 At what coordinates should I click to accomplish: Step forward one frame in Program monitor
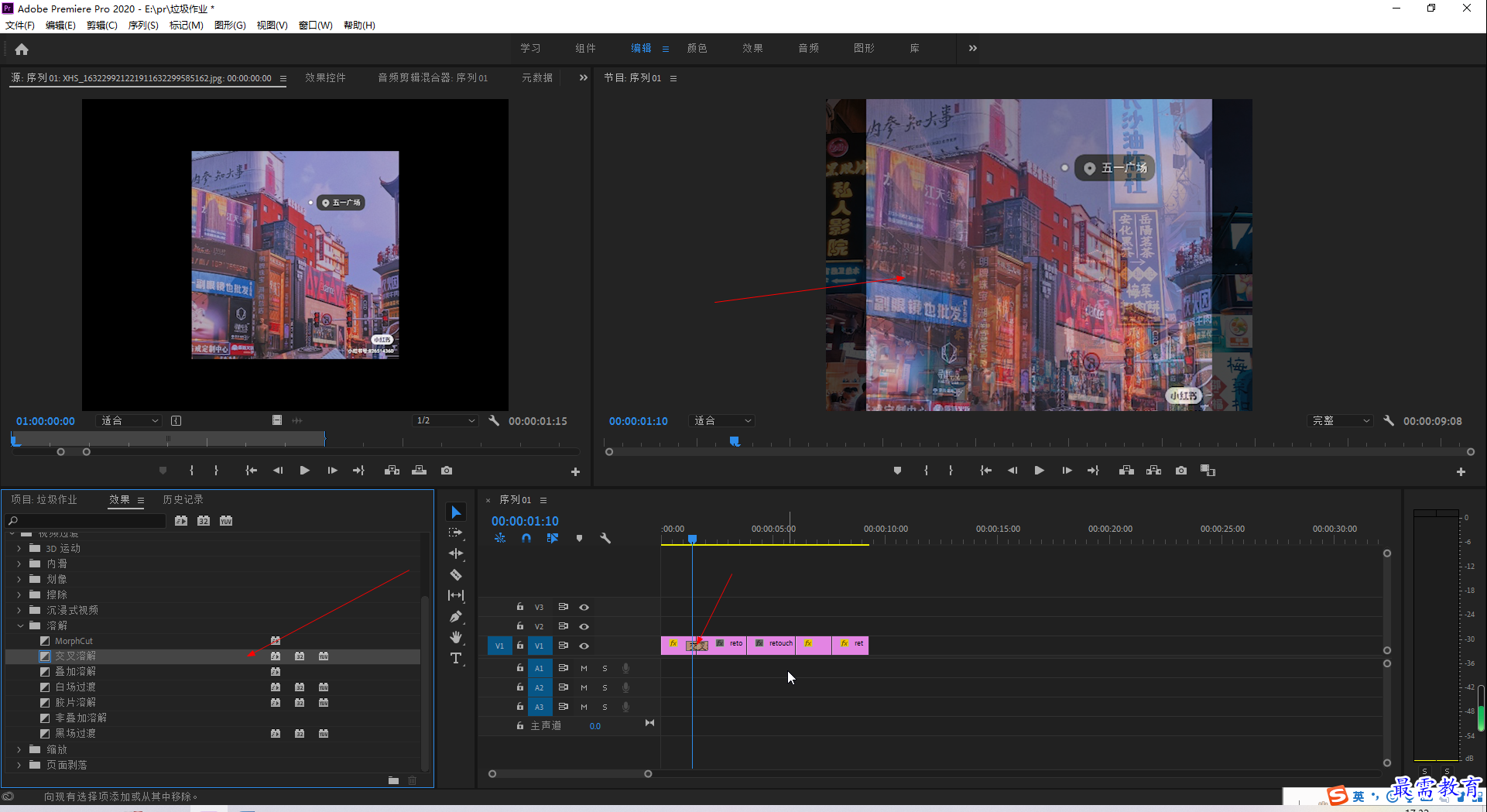(1067, 471)
